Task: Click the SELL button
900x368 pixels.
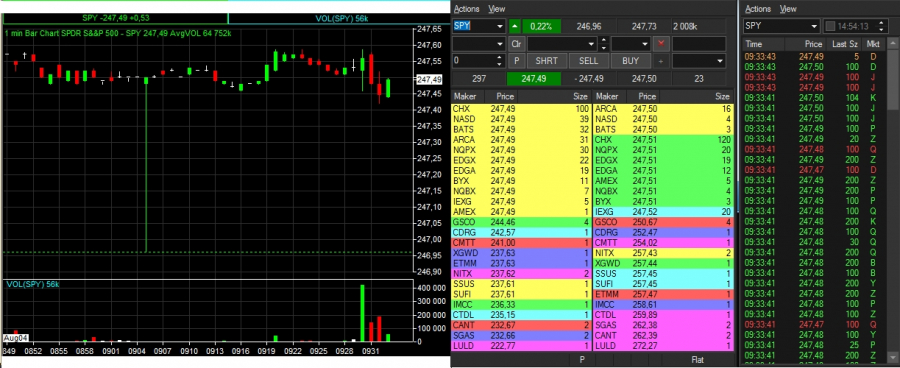Action: click(588, 61)
